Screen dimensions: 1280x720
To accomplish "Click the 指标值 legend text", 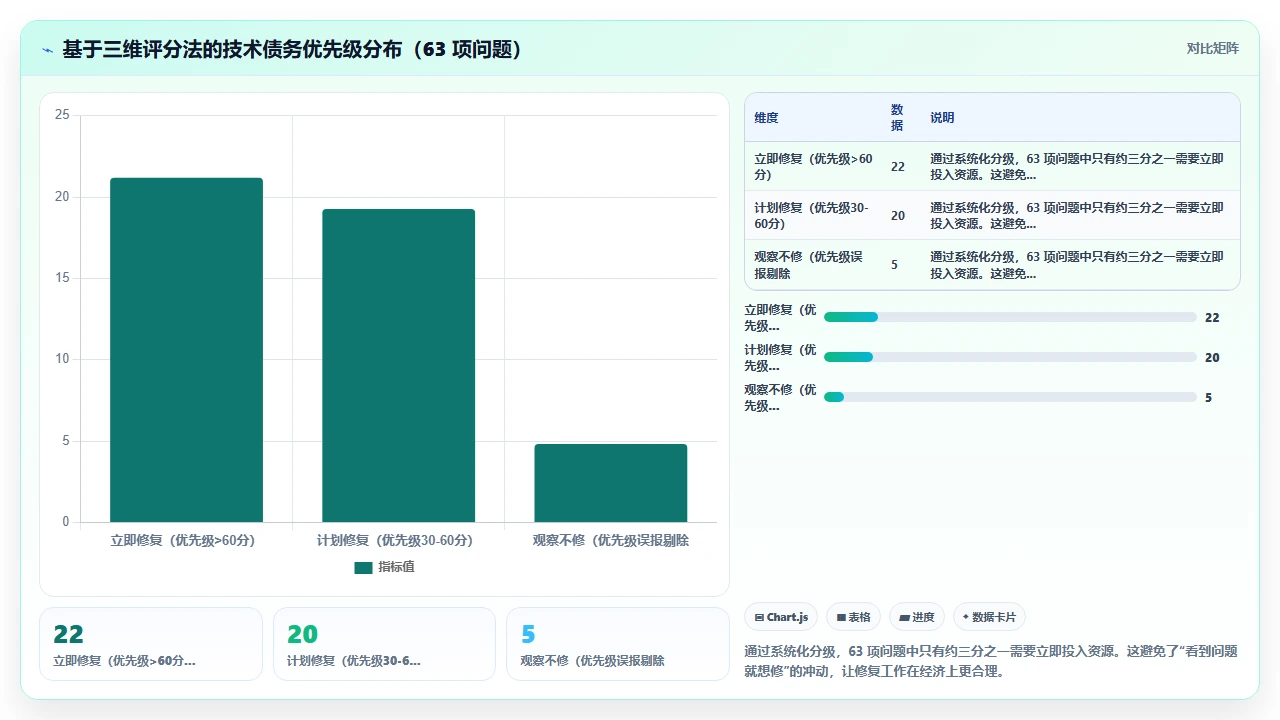I will pos(396,567).
